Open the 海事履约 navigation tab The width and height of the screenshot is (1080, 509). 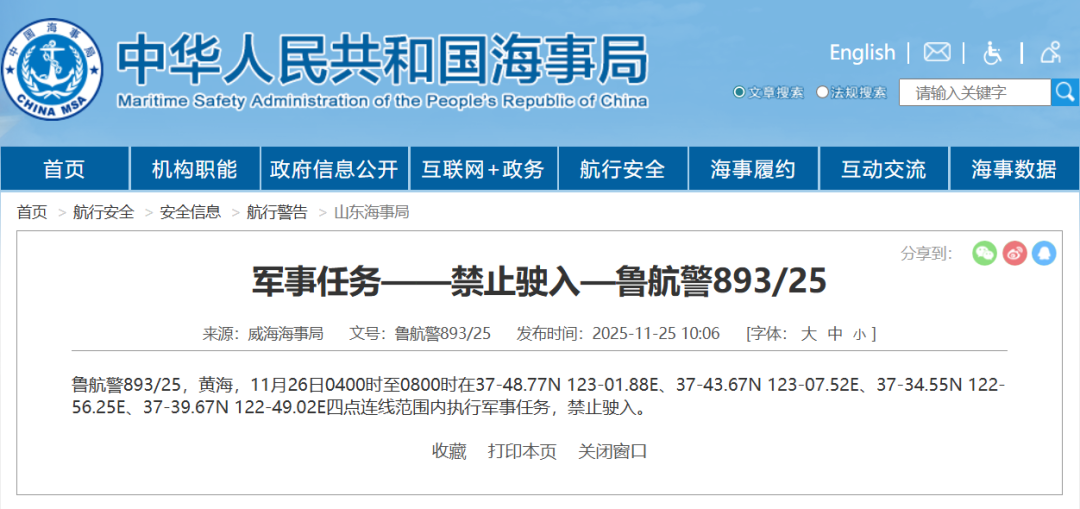click(753, 169)
